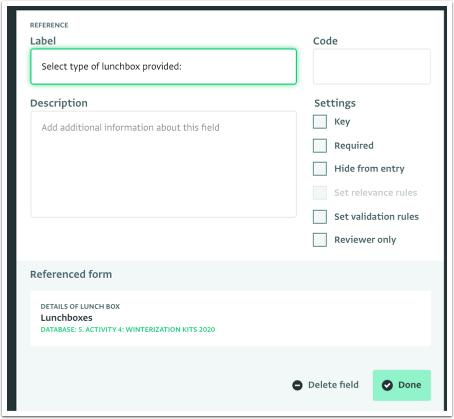Open the Winterization Kits 2020 database link

point(128,330)
